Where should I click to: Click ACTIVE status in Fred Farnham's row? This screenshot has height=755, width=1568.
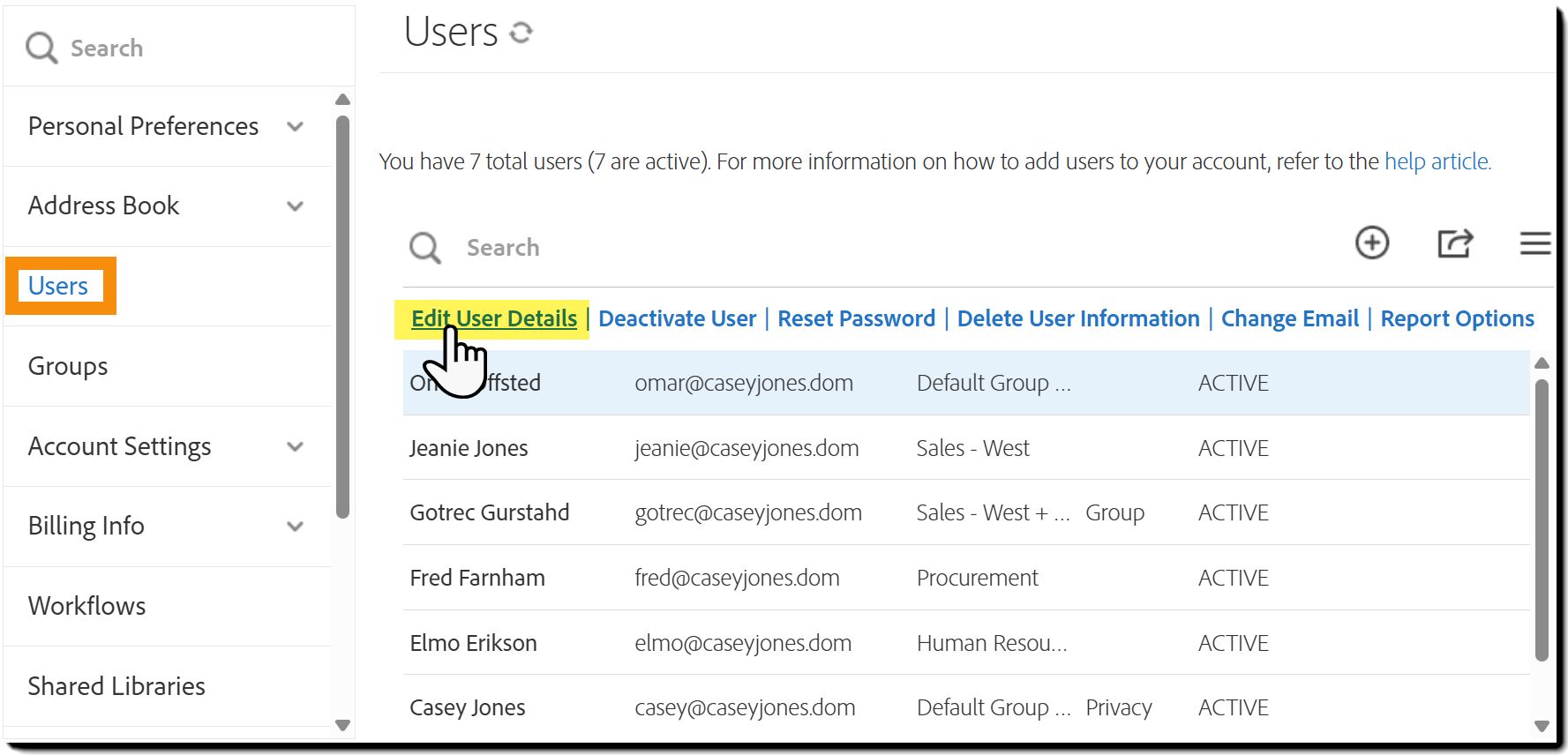click(x=1234, y=578)
